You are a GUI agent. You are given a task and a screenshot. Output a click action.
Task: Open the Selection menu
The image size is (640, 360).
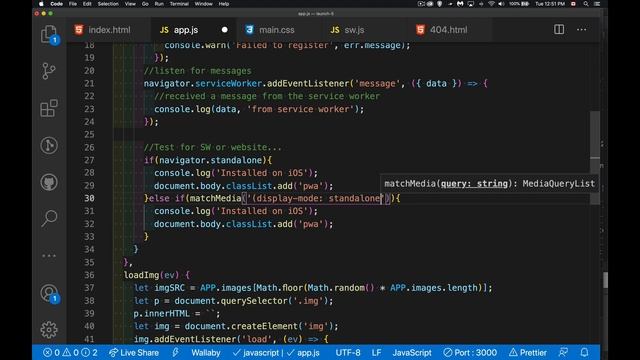108,4
